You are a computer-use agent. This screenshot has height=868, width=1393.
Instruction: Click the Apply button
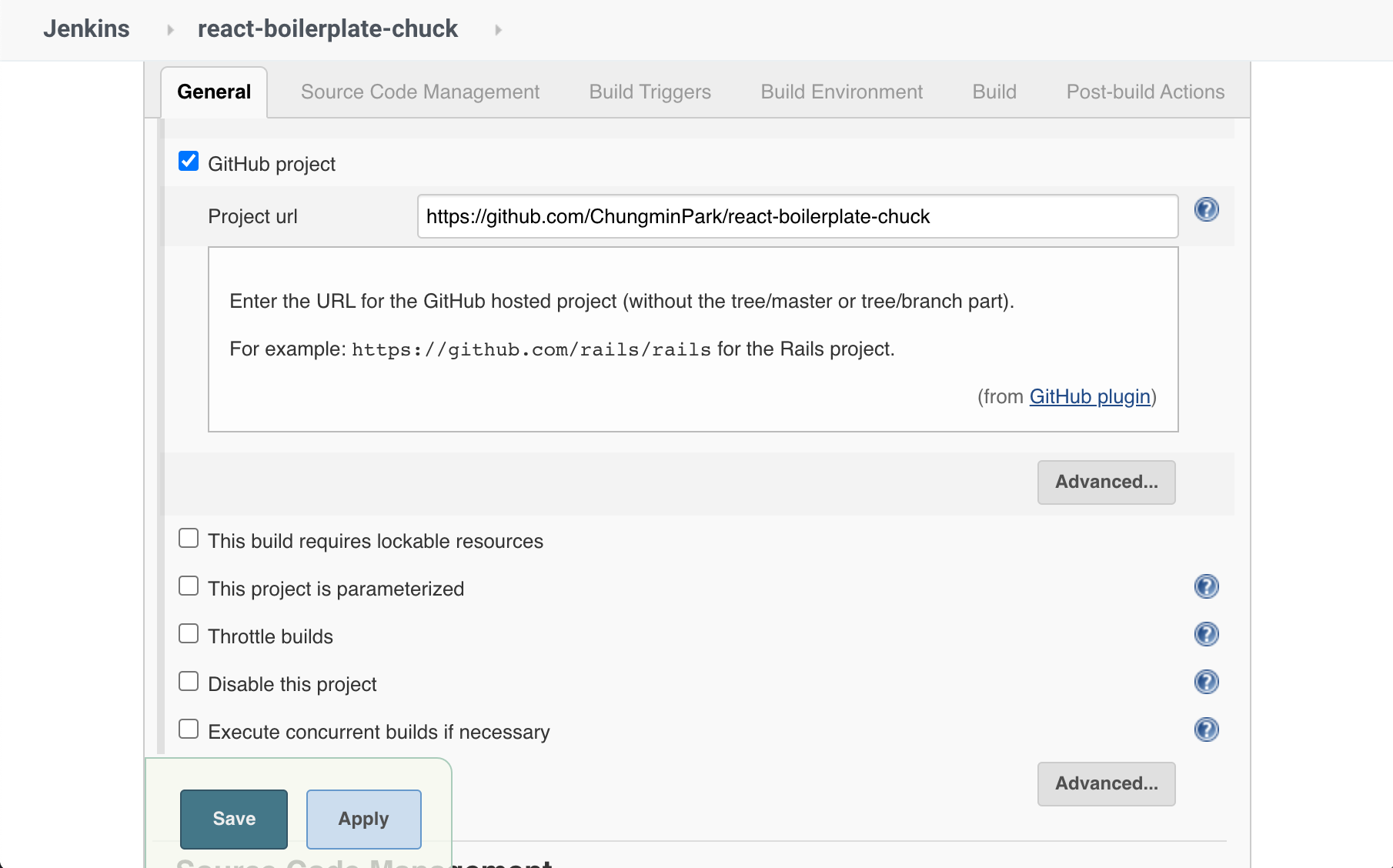(x=364, y=819)
